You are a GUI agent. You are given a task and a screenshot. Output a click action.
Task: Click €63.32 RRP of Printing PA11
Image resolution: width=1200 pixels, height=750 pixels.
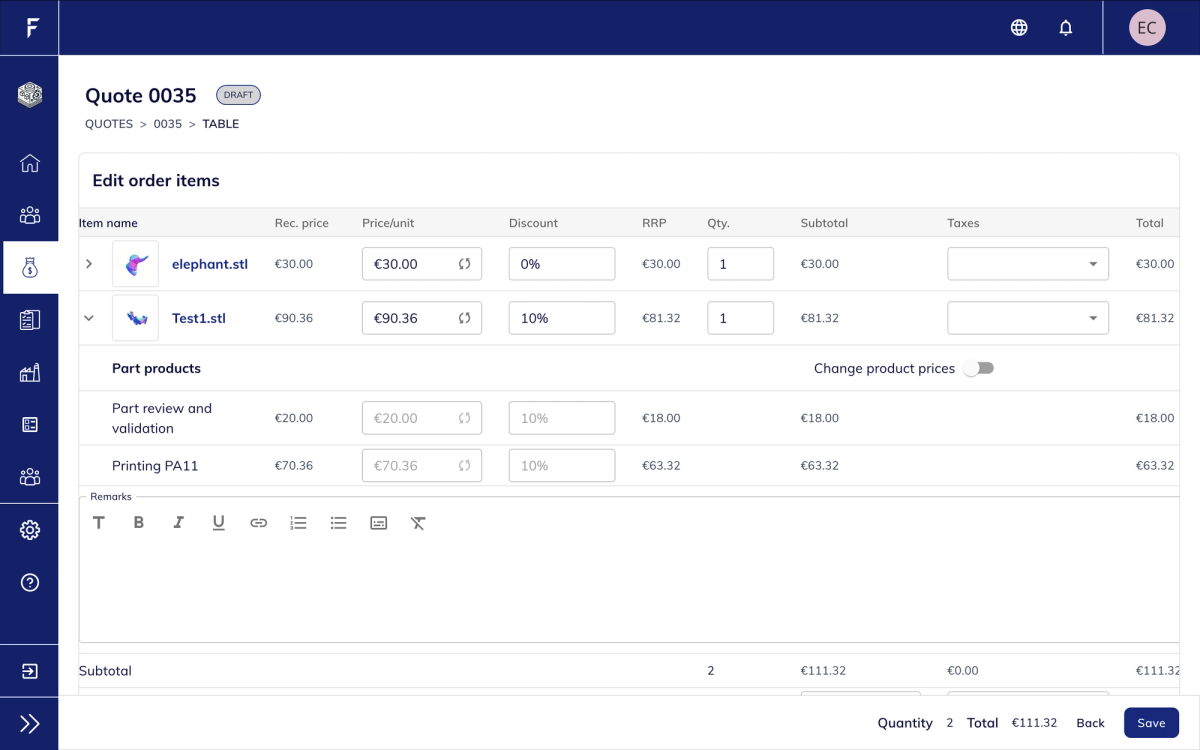(661, 465)
